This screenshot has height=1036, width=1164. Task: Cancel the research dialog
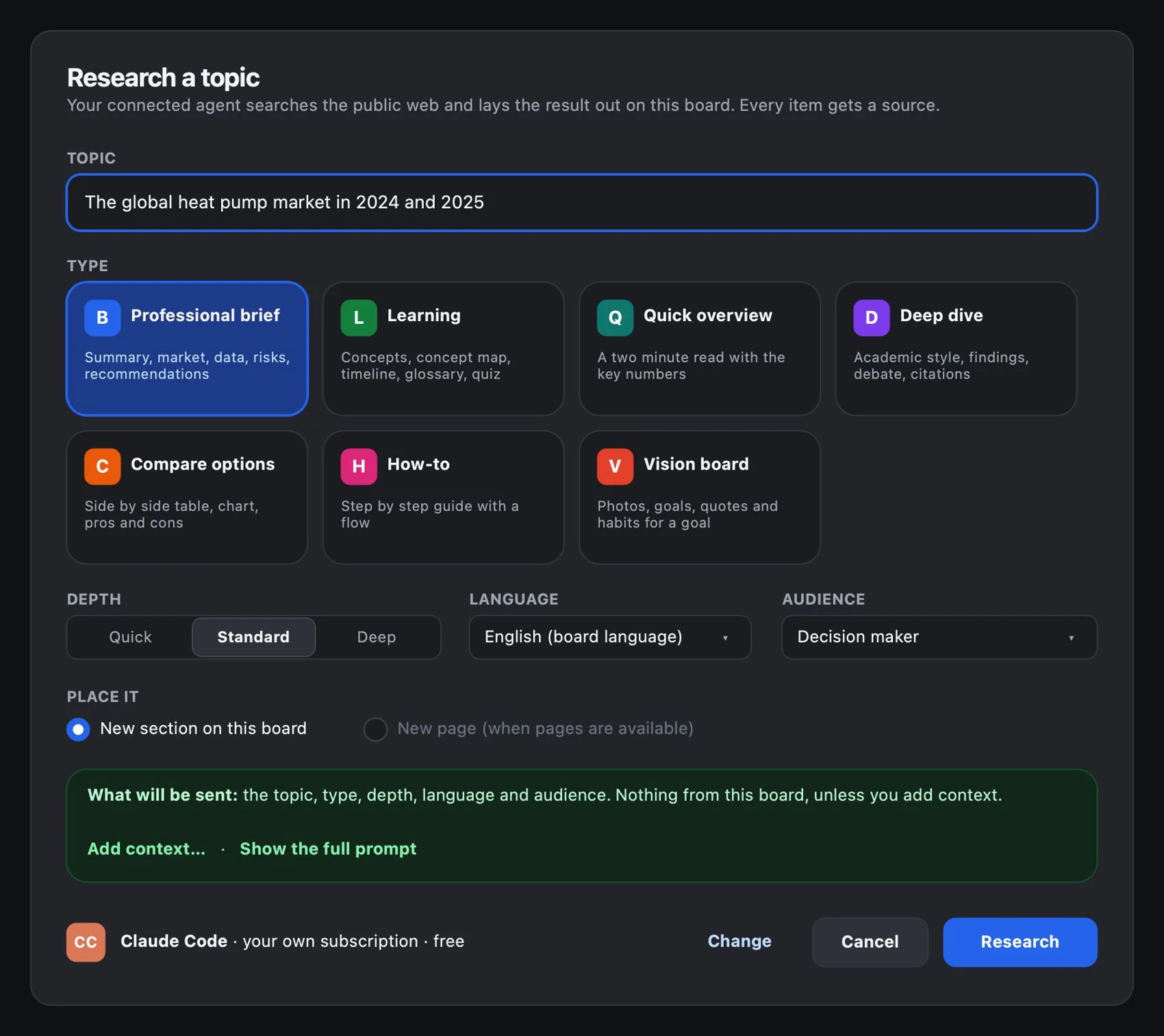point(870,942)
